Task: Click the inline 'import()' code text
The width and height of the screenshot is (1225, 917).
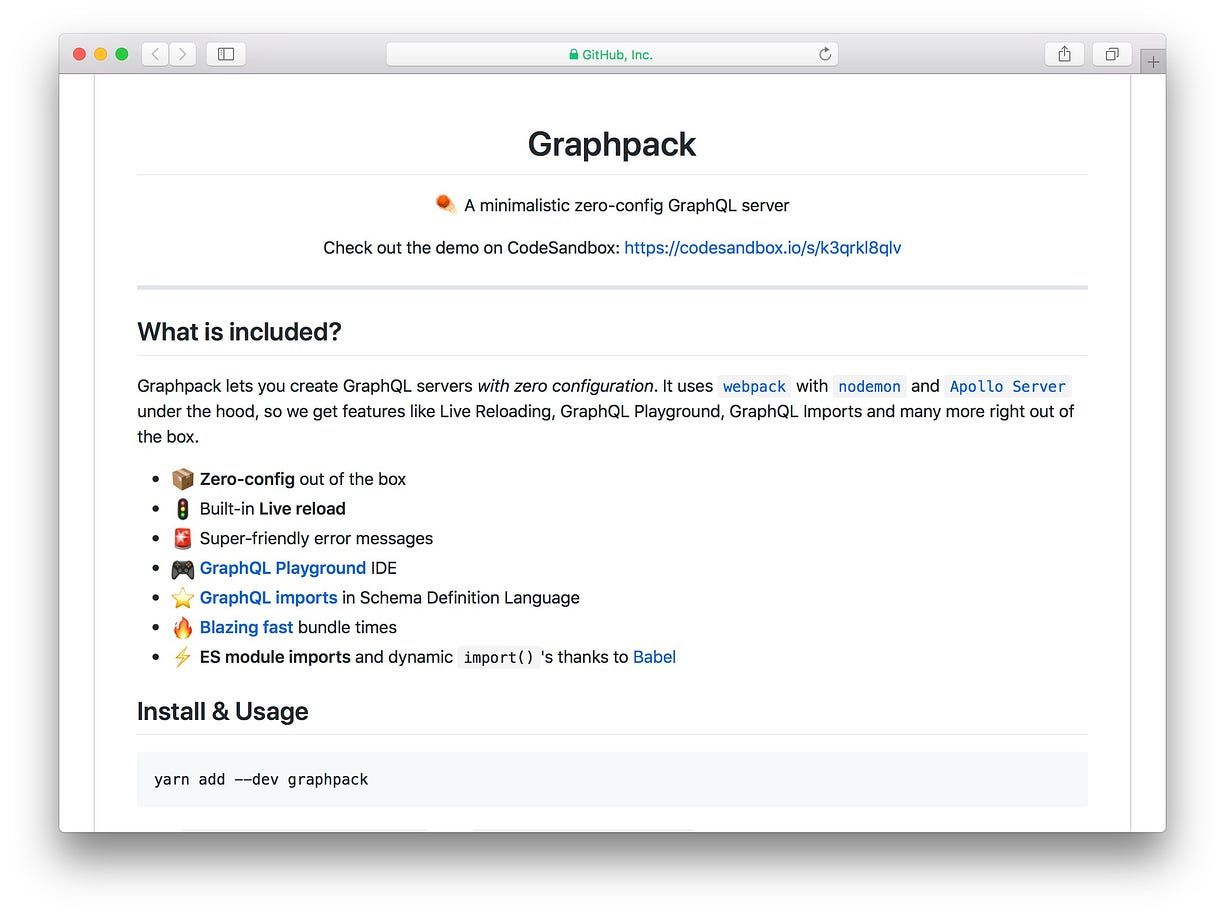Action: (x=498, y=657)
